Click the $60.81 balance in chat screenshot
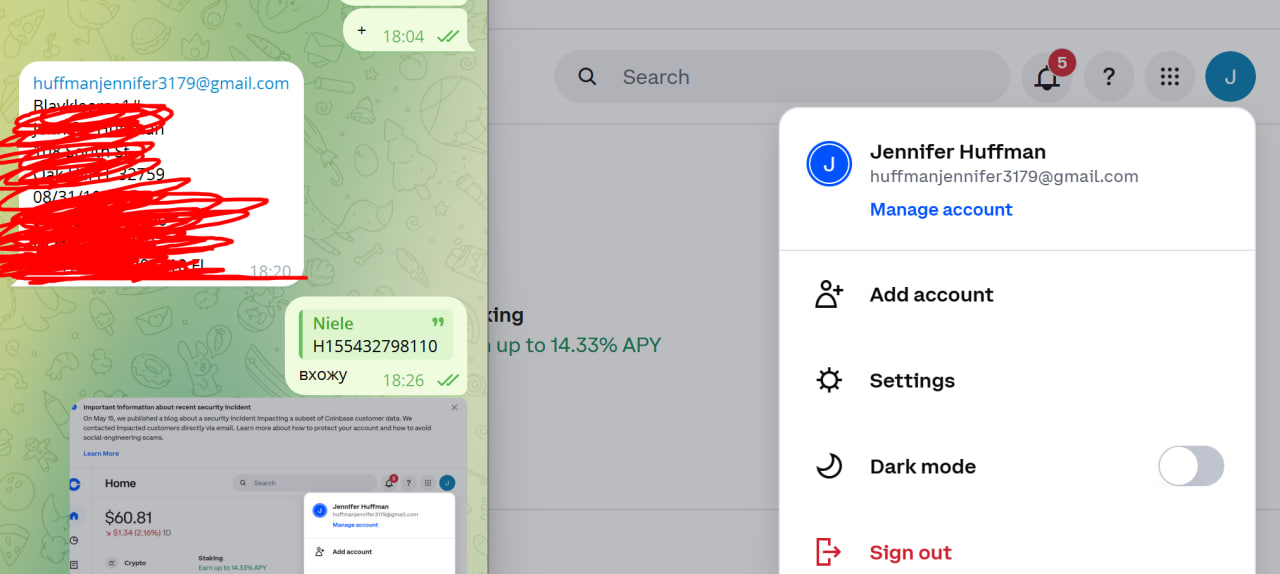This screenshot has height=574, width=1280. click(129, 517)
